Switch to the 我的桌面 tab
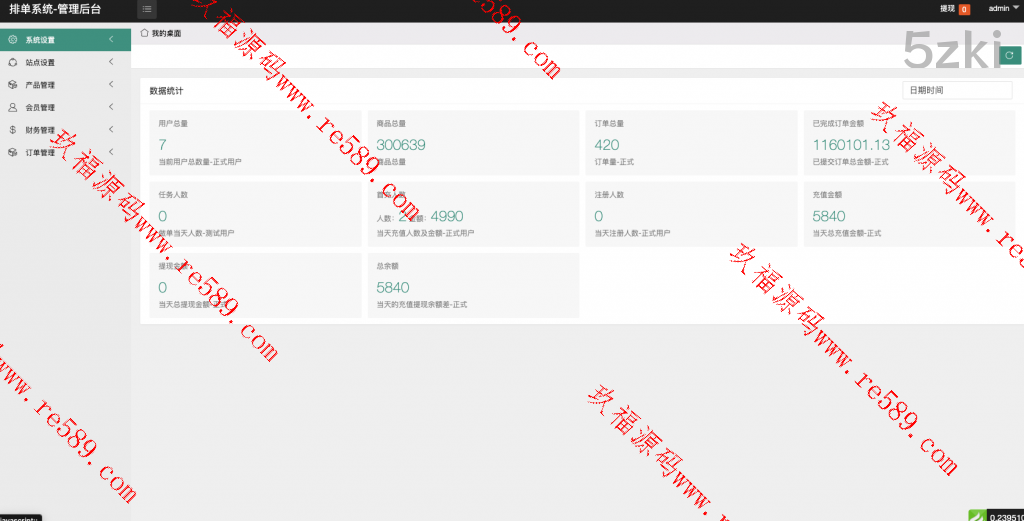Viewport: 1024px width, 521px height. pos(166,33)
